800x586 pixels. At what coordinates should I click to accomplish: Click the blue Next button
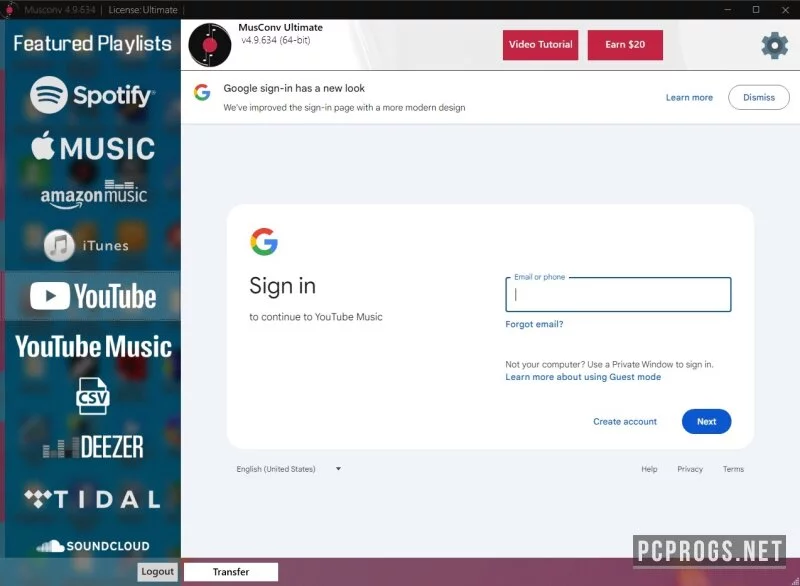pyautogui.click(x=706, y=422)
